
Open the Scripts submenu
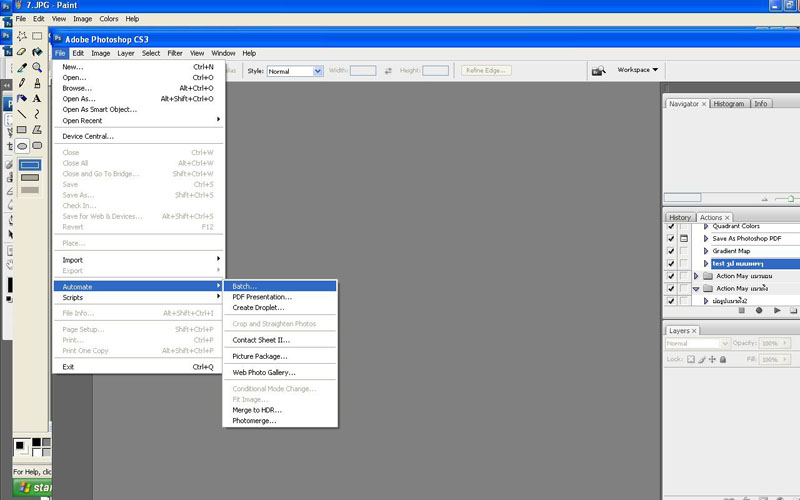(x=138, y=297)
